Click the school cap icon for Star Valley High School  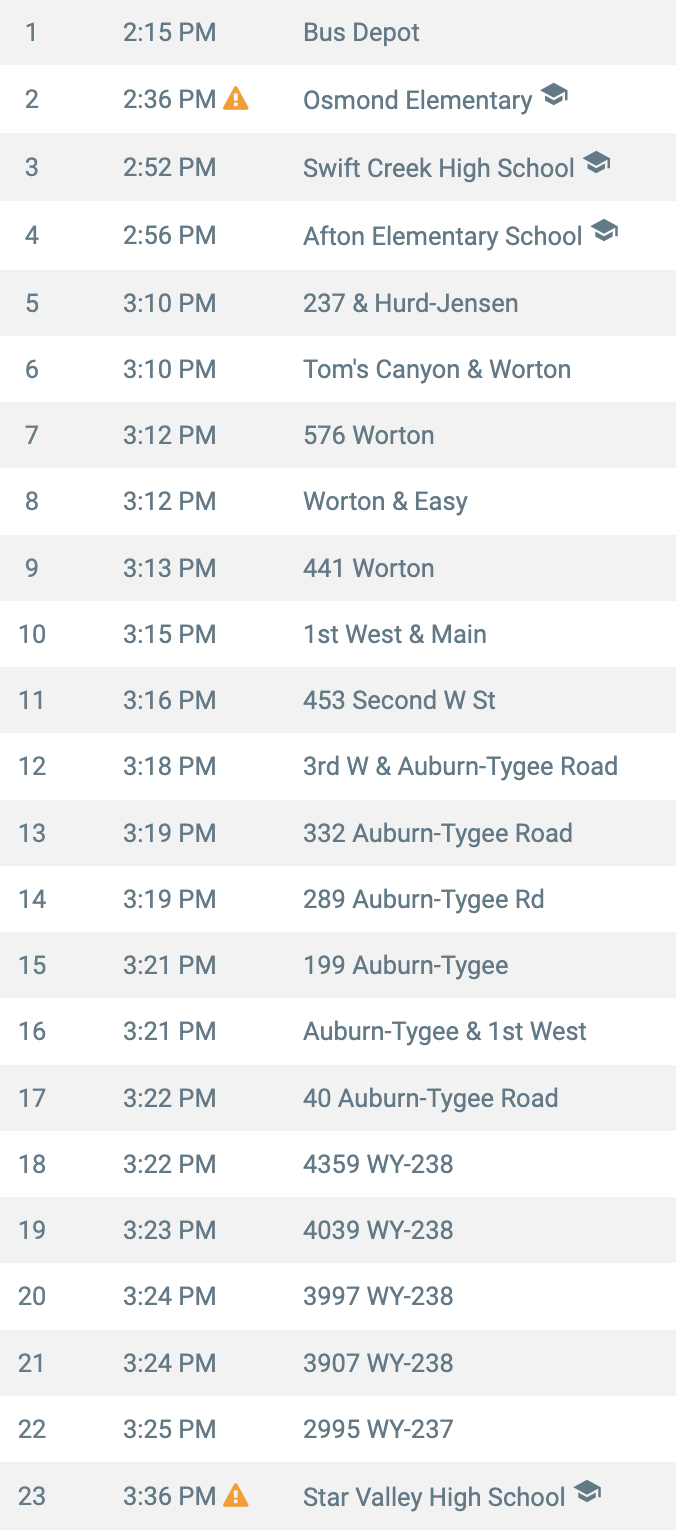tap(587, 1493)
